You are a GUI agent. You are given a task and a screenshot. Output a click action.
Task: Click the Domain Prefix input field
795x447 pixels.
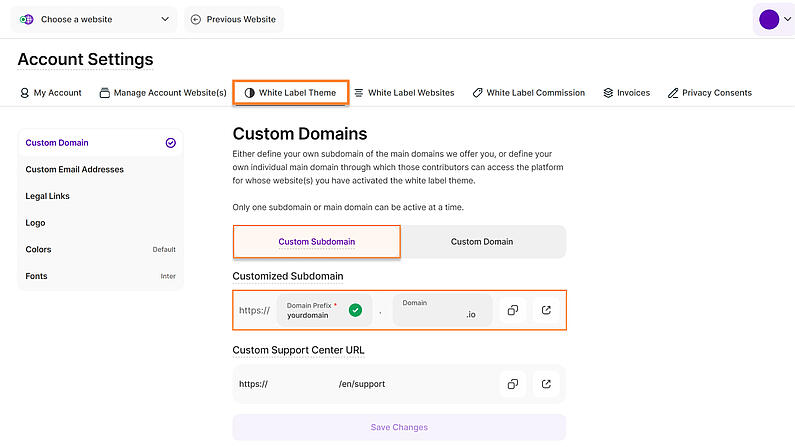[x=323, y=310]
